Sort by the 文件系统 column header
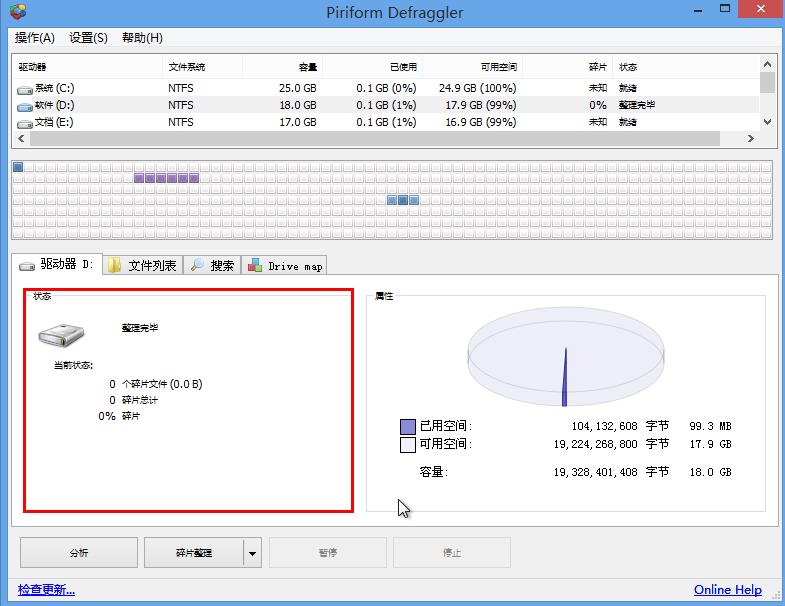The width and height of the screenshot is (785, 606). (x=203, y=67)
